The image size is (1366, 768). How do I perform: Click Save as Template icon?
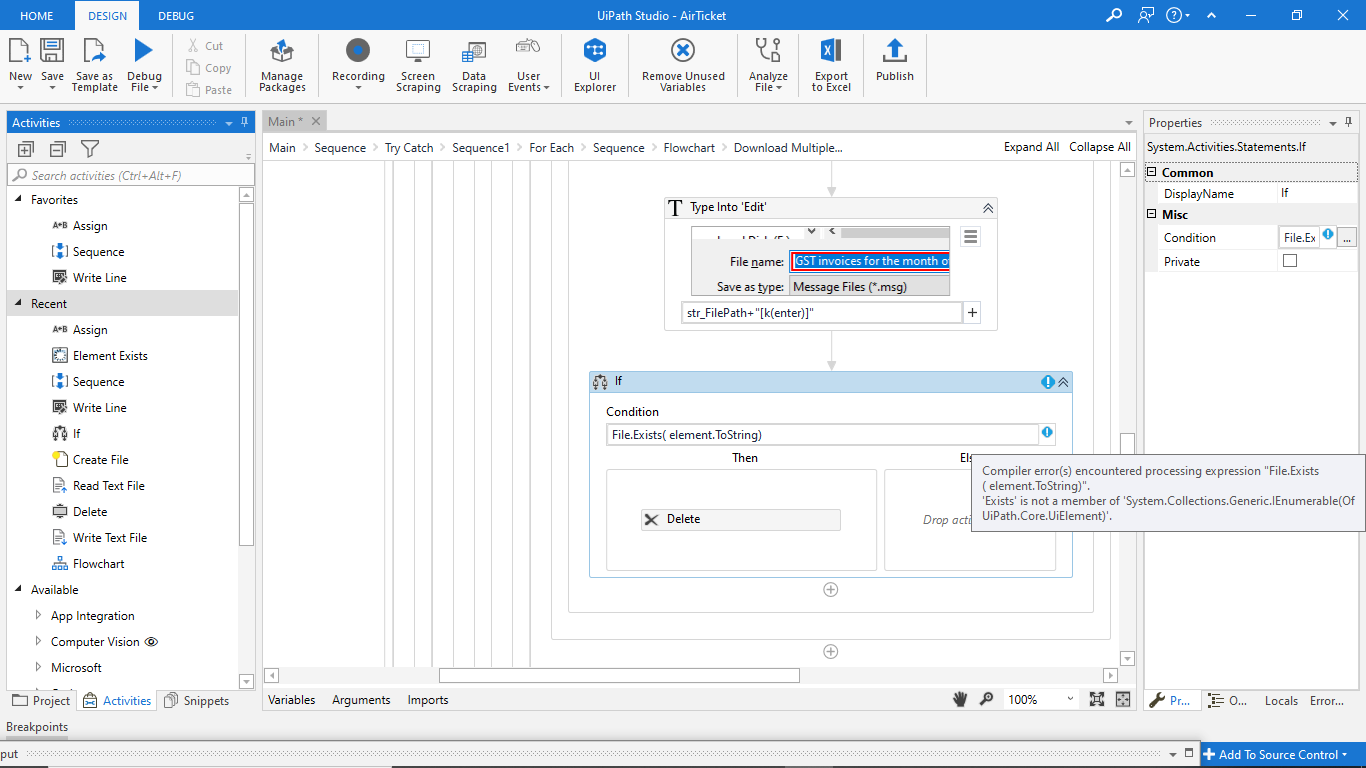[95, 51]
